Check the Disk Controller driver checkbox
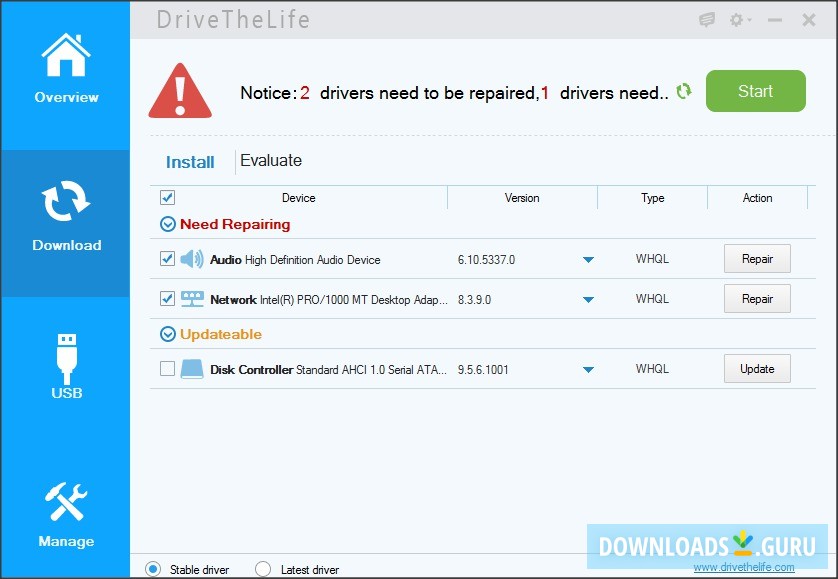Viewport: 838px width, 579px height. (x=167, y=368)
